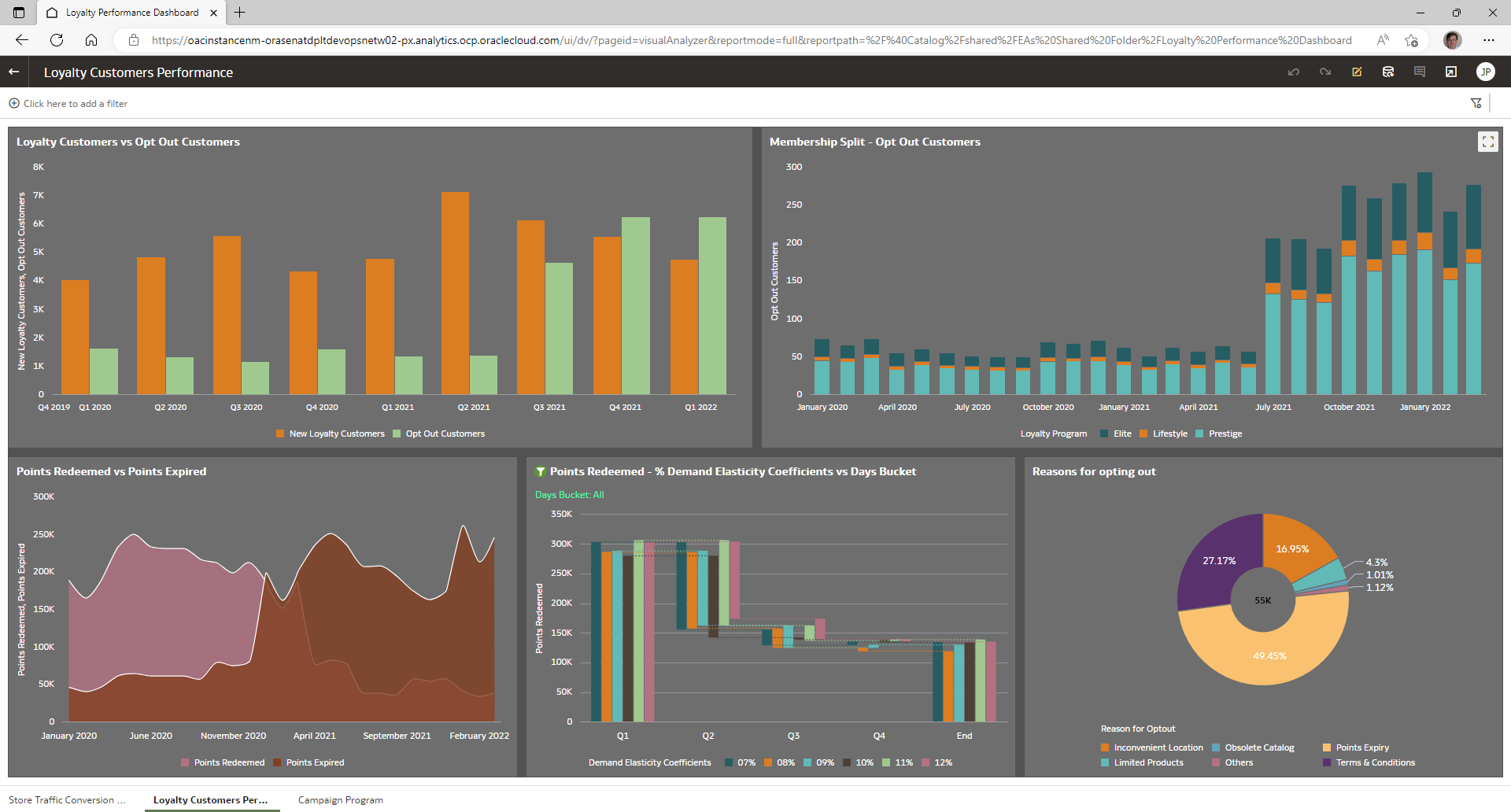Open the Store Traffic Conversion tab

point(68,799)
